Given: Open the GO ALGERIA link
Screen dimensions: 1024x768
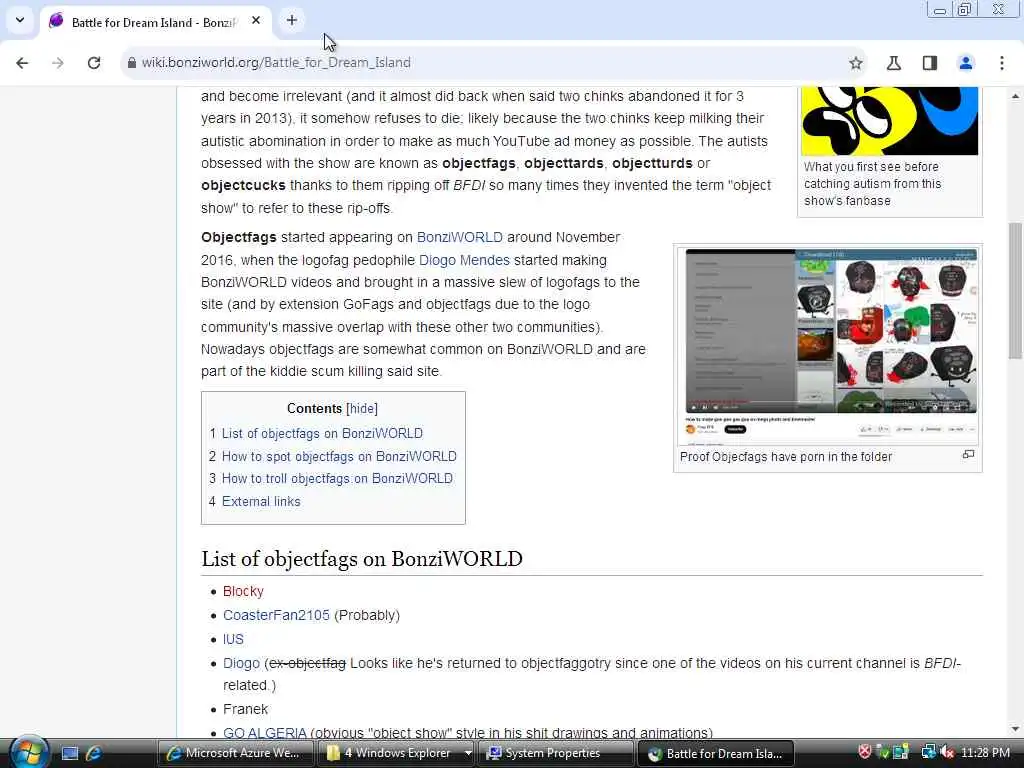Looking at the screenshot, I should (264, 733).
